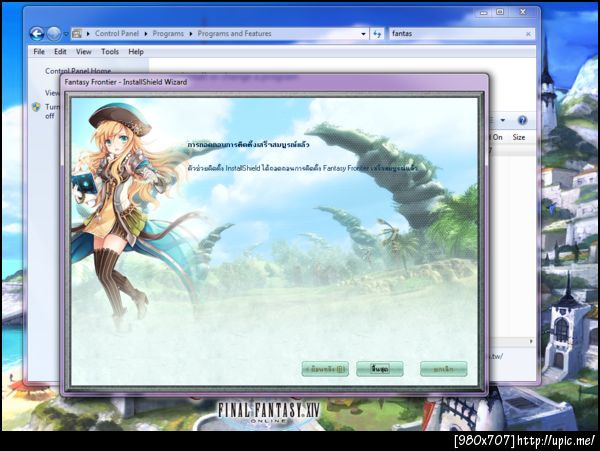Screen dimensions: 600x451
Task: Sort by the Size column header
Action: click(x=519, y=137)
